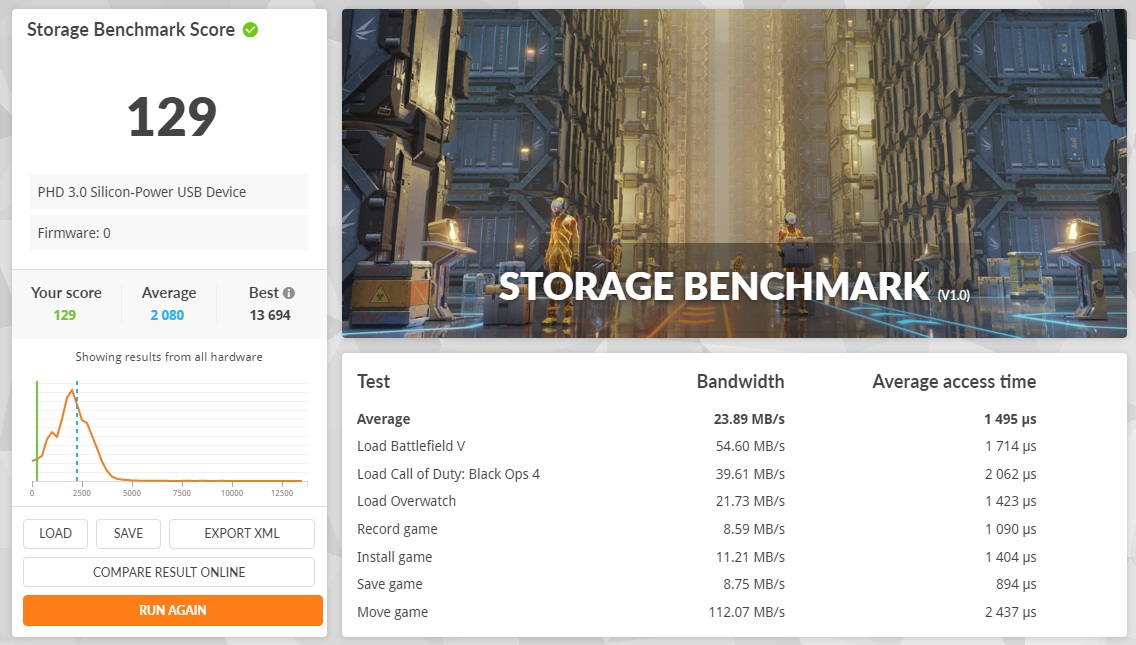The image size is (1136, 645).
Task: Open Compare Result Online
Action: [169, 572]
